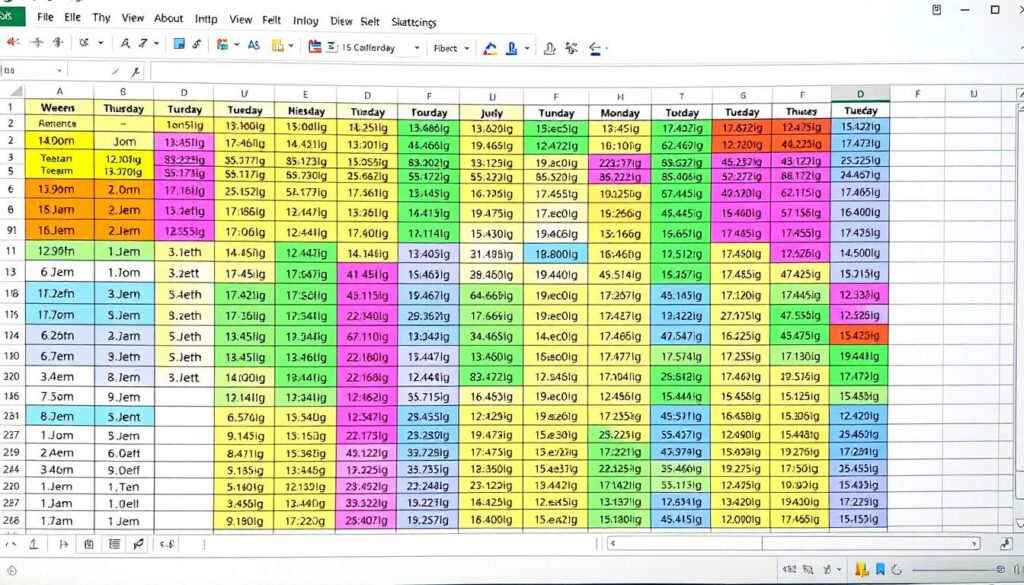Click the red icon at toolbar's left end
The height and width of the screenshot is (585, 1024).
click(x=12, y=44)
